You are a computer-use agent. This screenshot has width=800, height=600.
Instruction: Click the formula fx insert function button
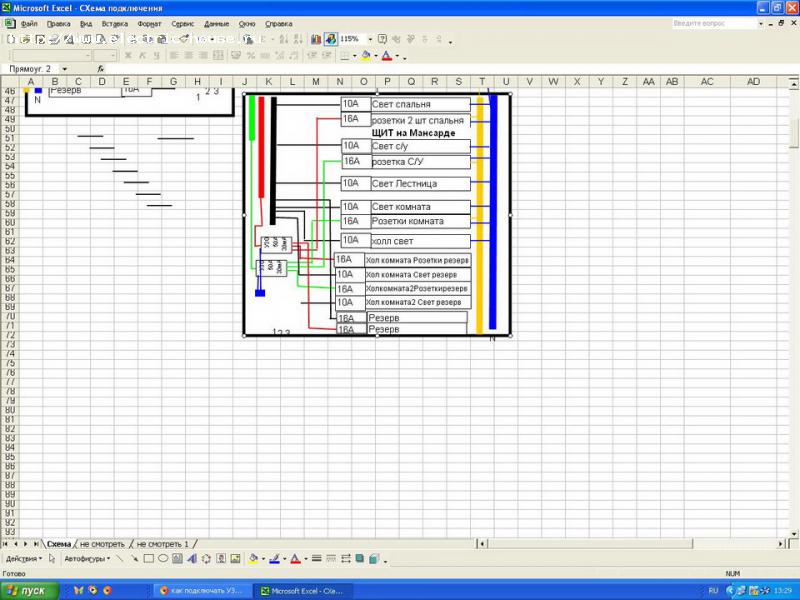(x=100, y=69)
